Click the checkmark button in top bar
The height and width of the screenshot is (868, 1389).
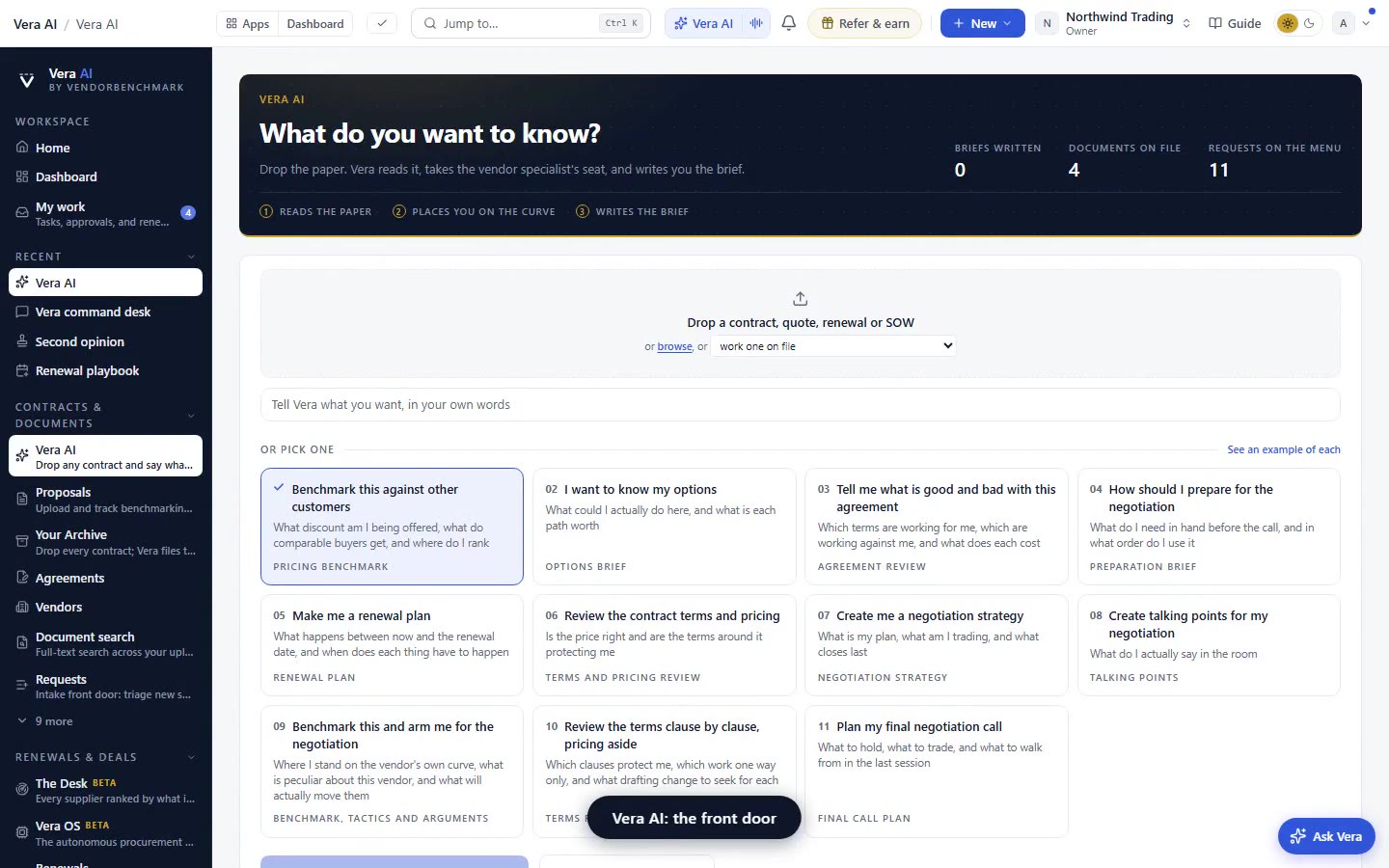click(382, 23)
